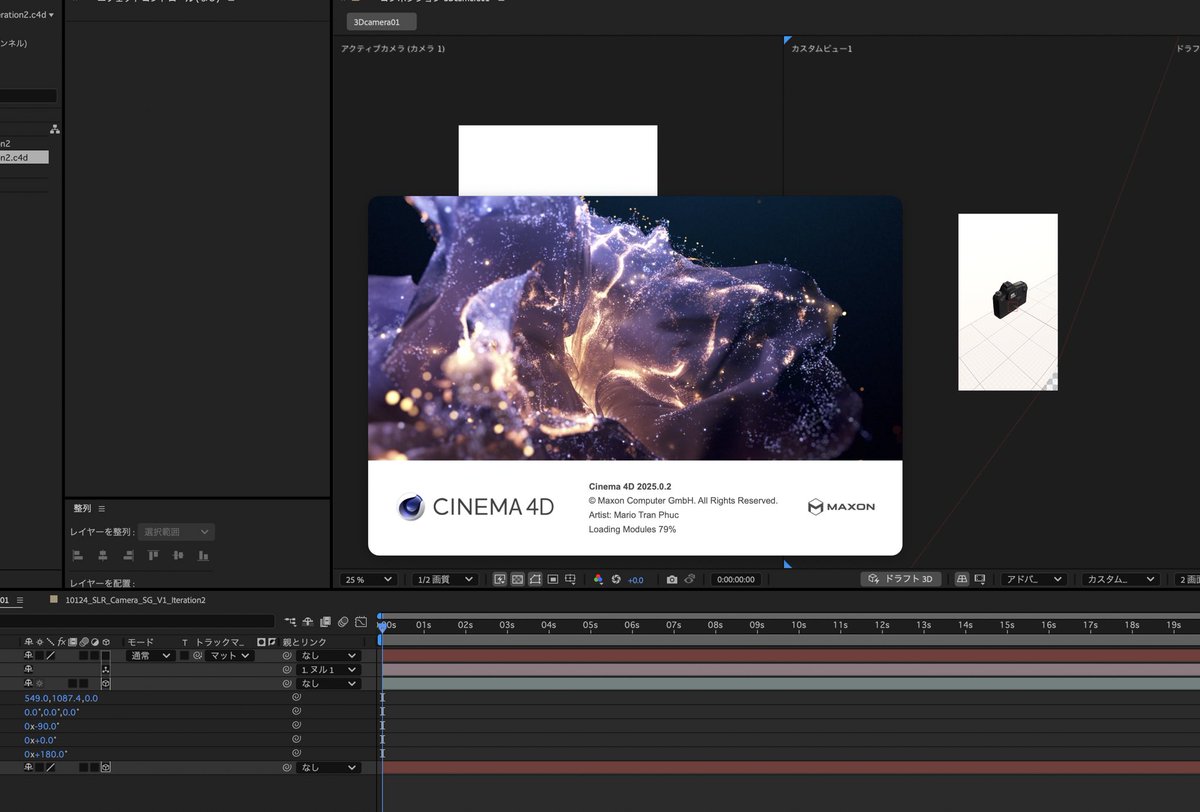This screenshot has height=812, width=1200.
Task: Toggle 3D layer switch on bottom layer
Action: (x=106, y=767)
